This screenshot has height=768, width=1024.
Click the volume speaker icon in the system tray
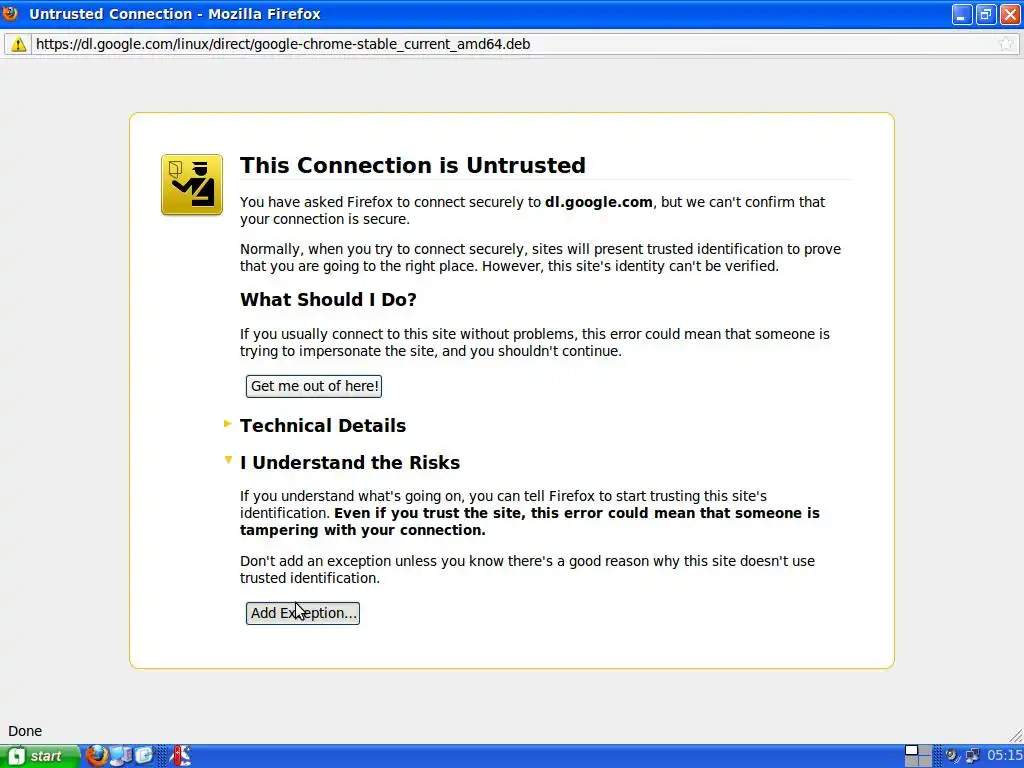952,756
